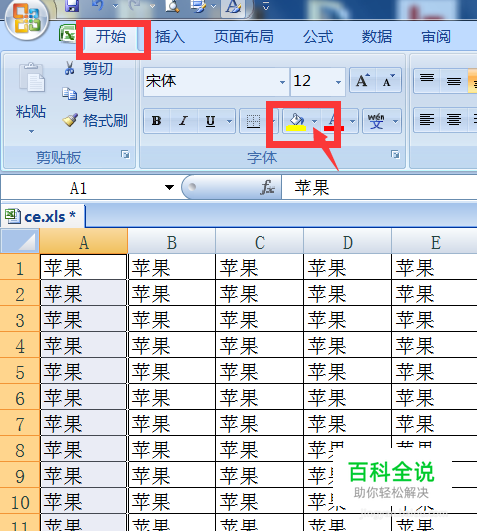477x531 pixels.
Task: Toggle italic formatting
Action: 183,121
